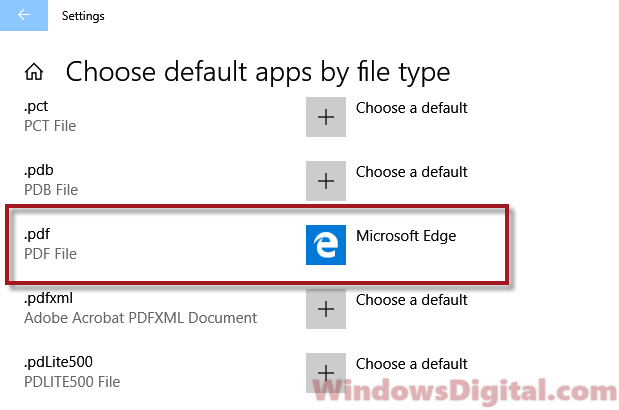The width and height of the screenshot is (619, 410).
Task: Select the .pdf extension text
Action: [37, 234]
